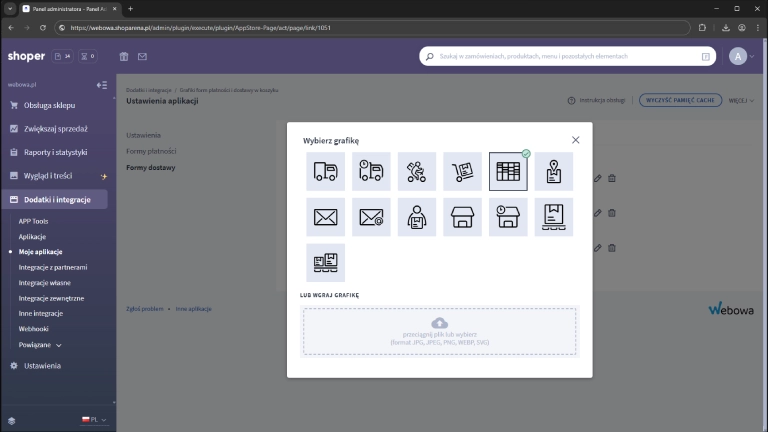768x432 pixels.
Task: Select the hand cart with package graphic
Action: coord(462,171)
